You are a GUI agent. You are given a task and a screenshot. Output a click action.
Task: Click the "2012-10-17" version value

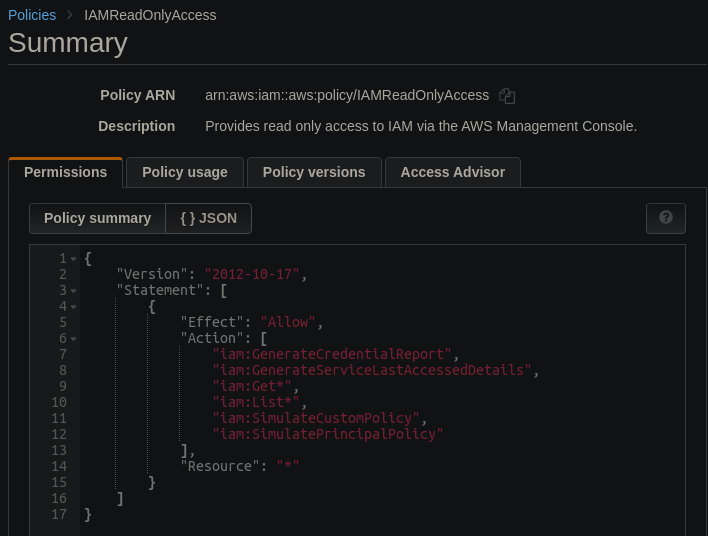[x=252, y=274]
